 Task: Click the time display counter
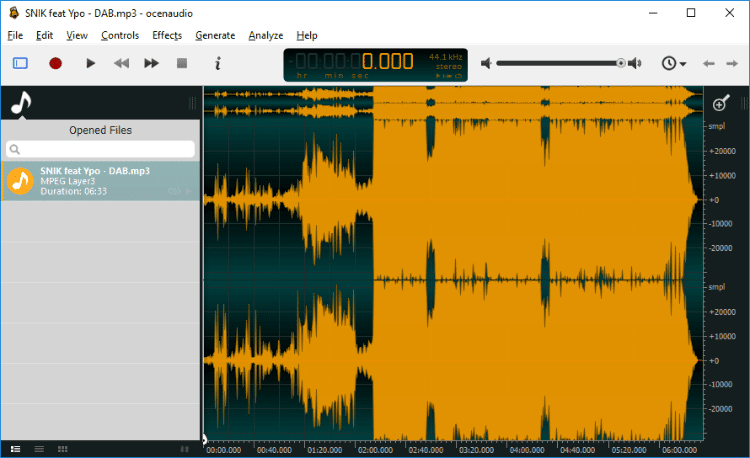(x=375, y=65)
